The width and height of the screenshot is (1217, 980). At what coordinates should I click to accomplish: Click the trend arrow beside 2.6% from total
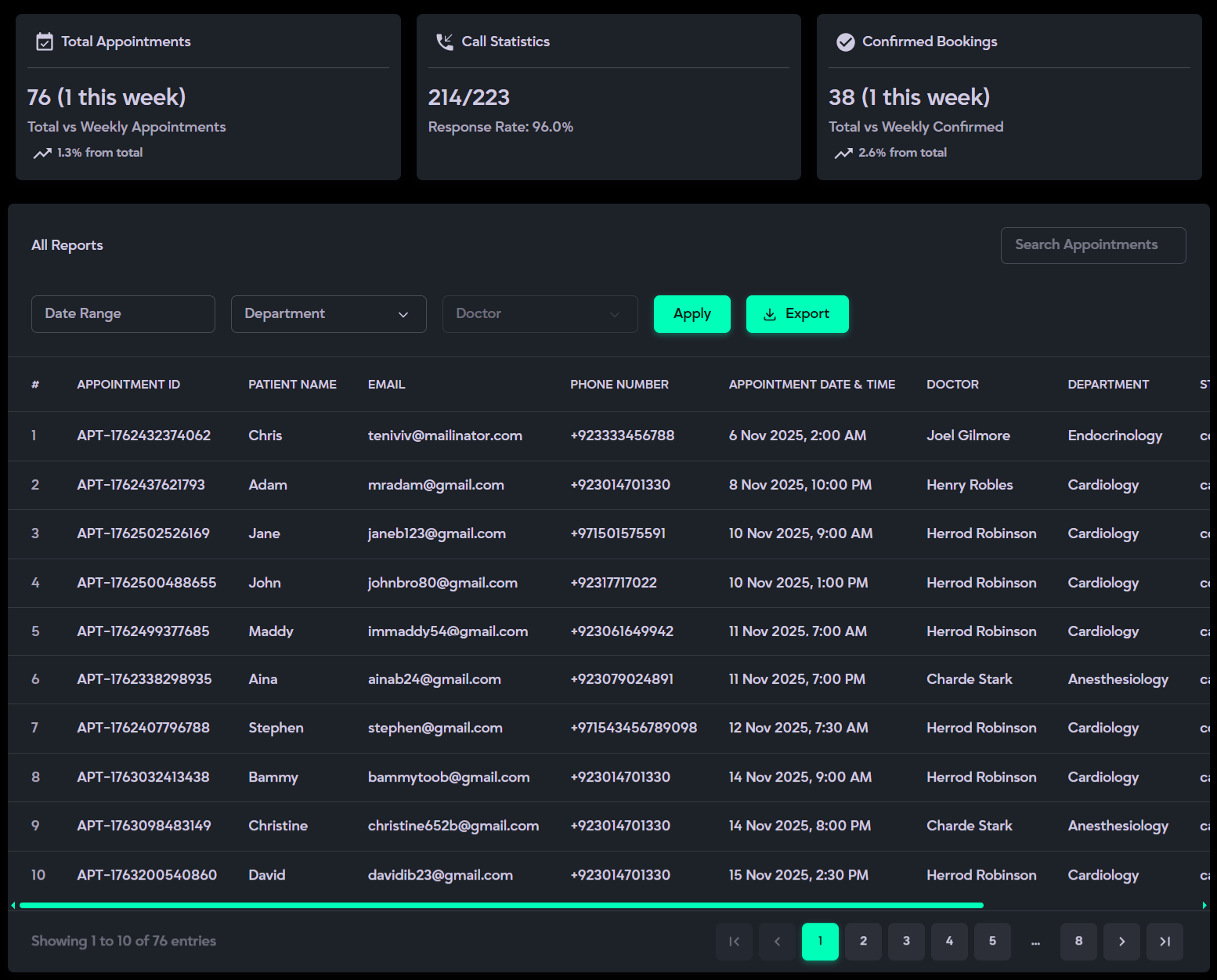(843, 154)
